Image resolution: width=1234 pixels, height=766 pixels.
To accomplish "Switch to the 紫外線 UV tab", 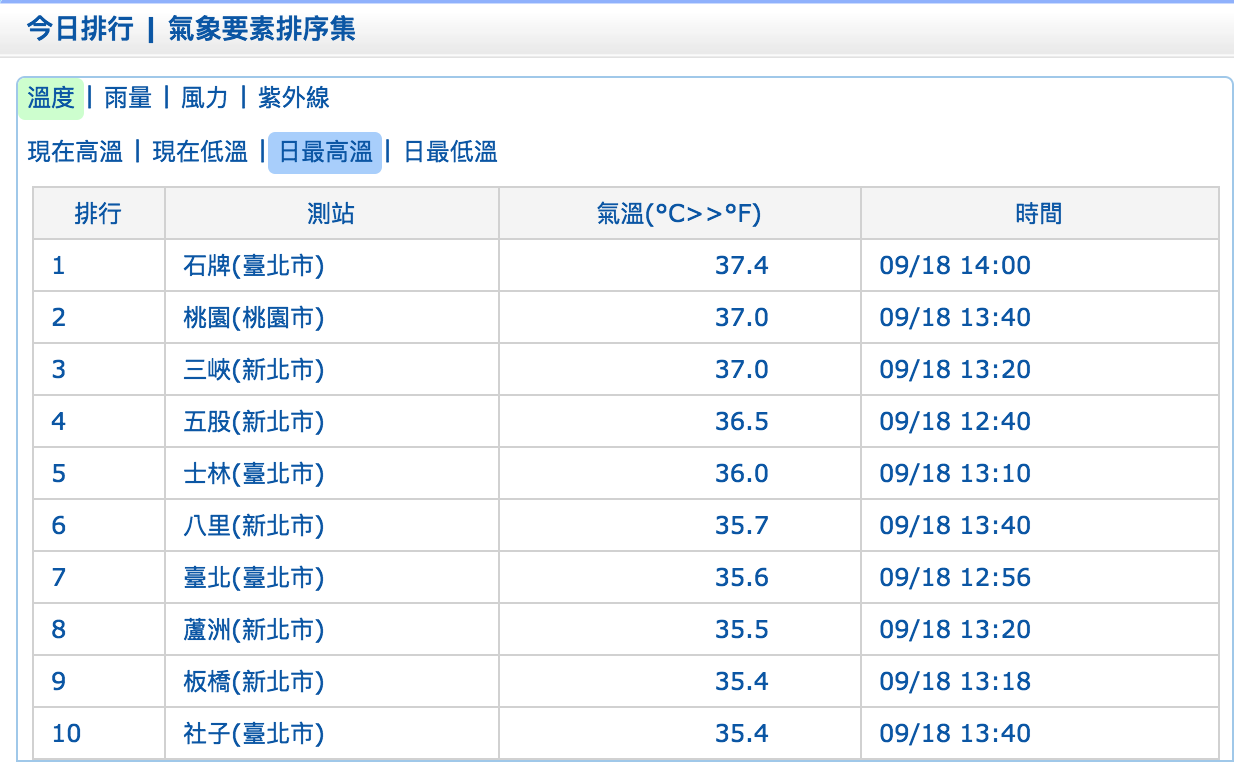I will [294, 98].
